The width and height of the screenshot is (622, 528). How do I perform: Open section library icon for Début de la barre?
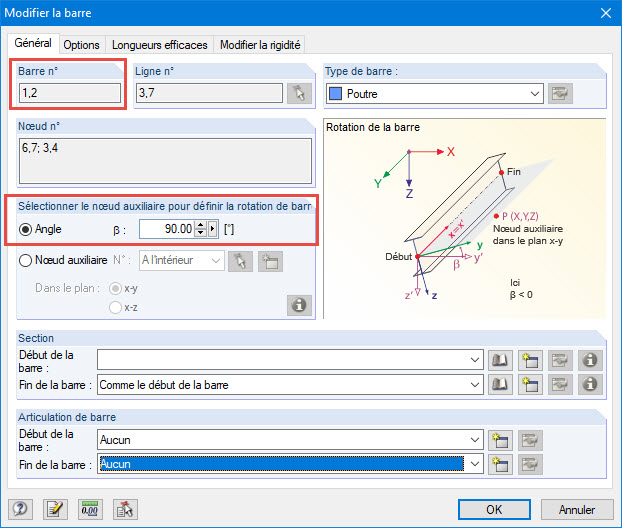coord(500,360)
